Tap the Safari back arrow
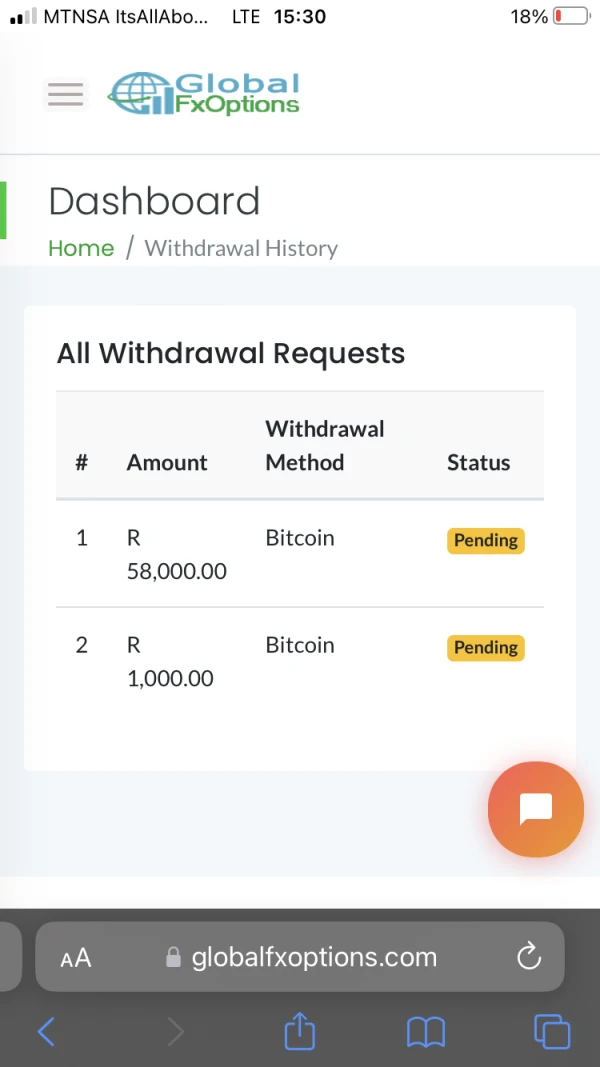 point(46,1031)
